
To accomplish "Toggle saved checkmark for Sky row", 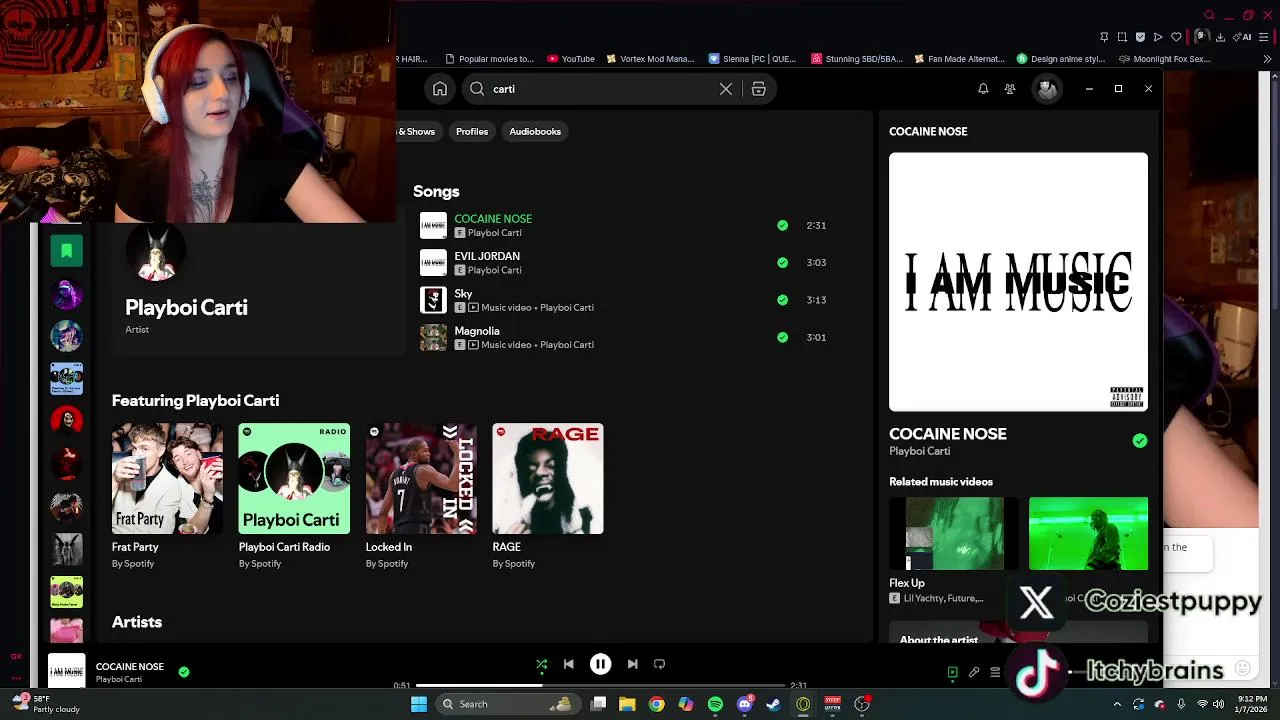I will pos(782,299).
